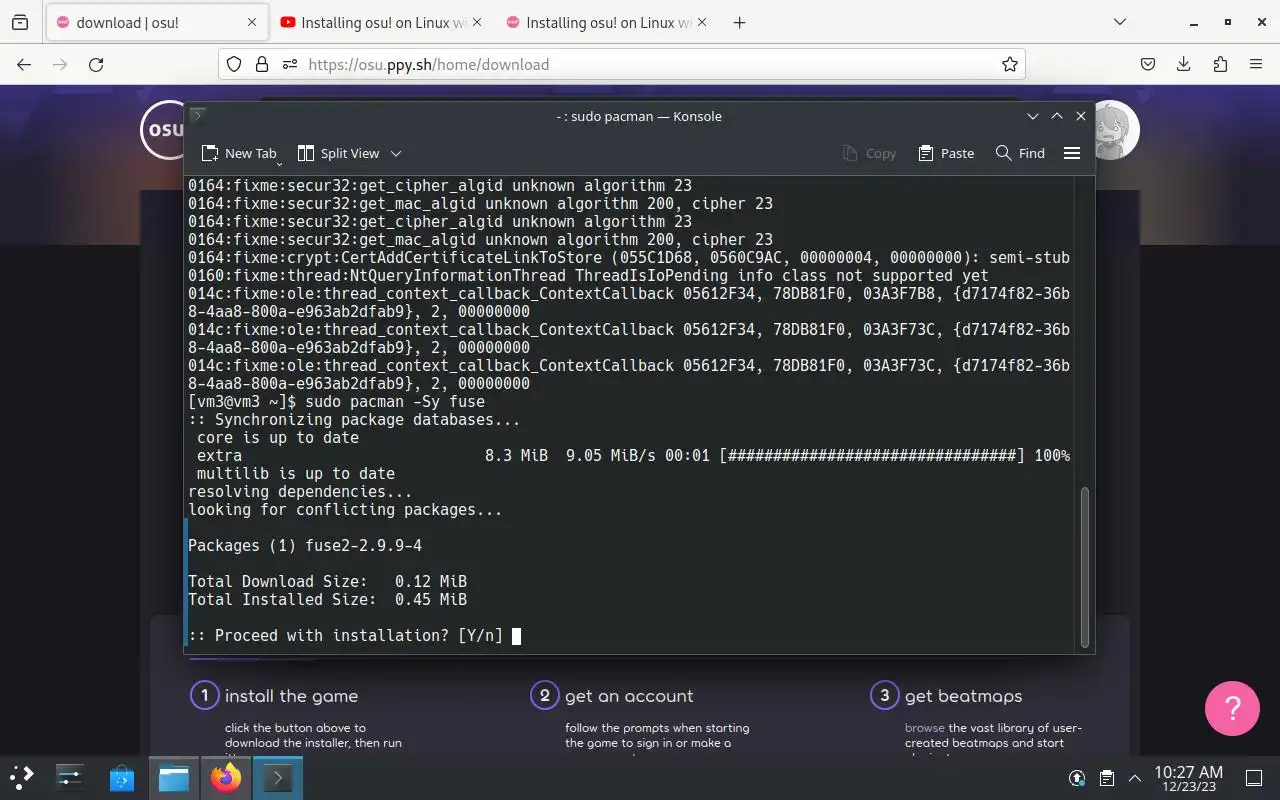The height and width of the screenshot is (800, 1280).
Task: Click the 'install the game' heading
Action: [291, 696]
